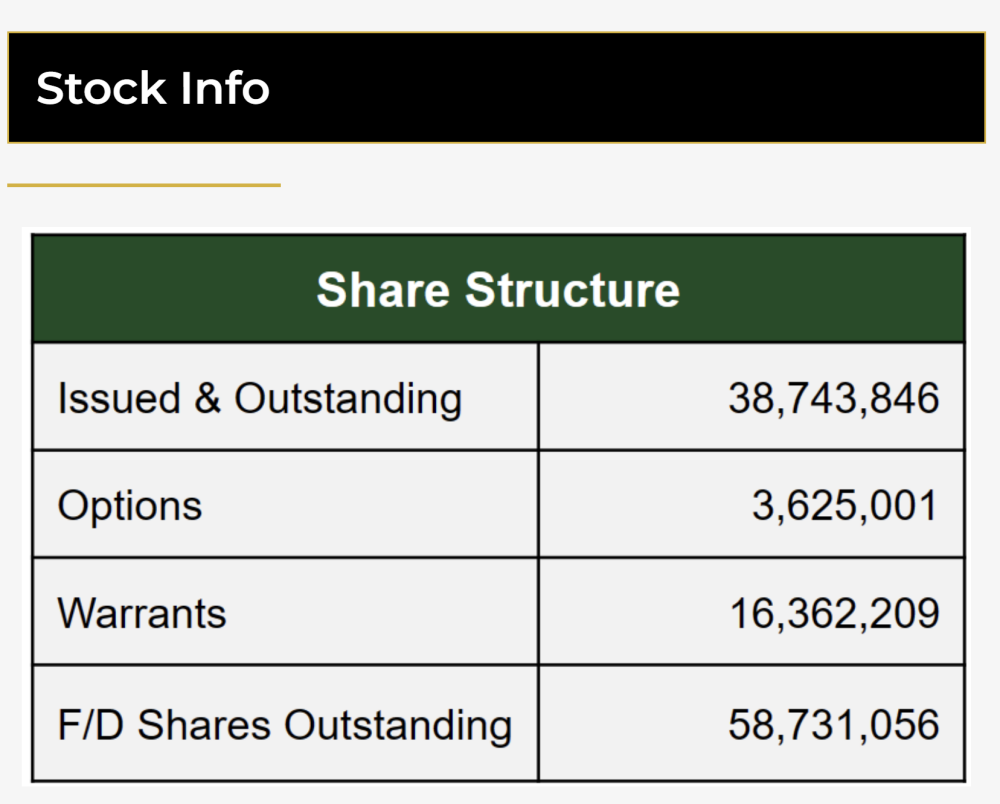Click the word Shares in the last row
The height and width of the screenshot is (804, 1000).
click(204, 725)
